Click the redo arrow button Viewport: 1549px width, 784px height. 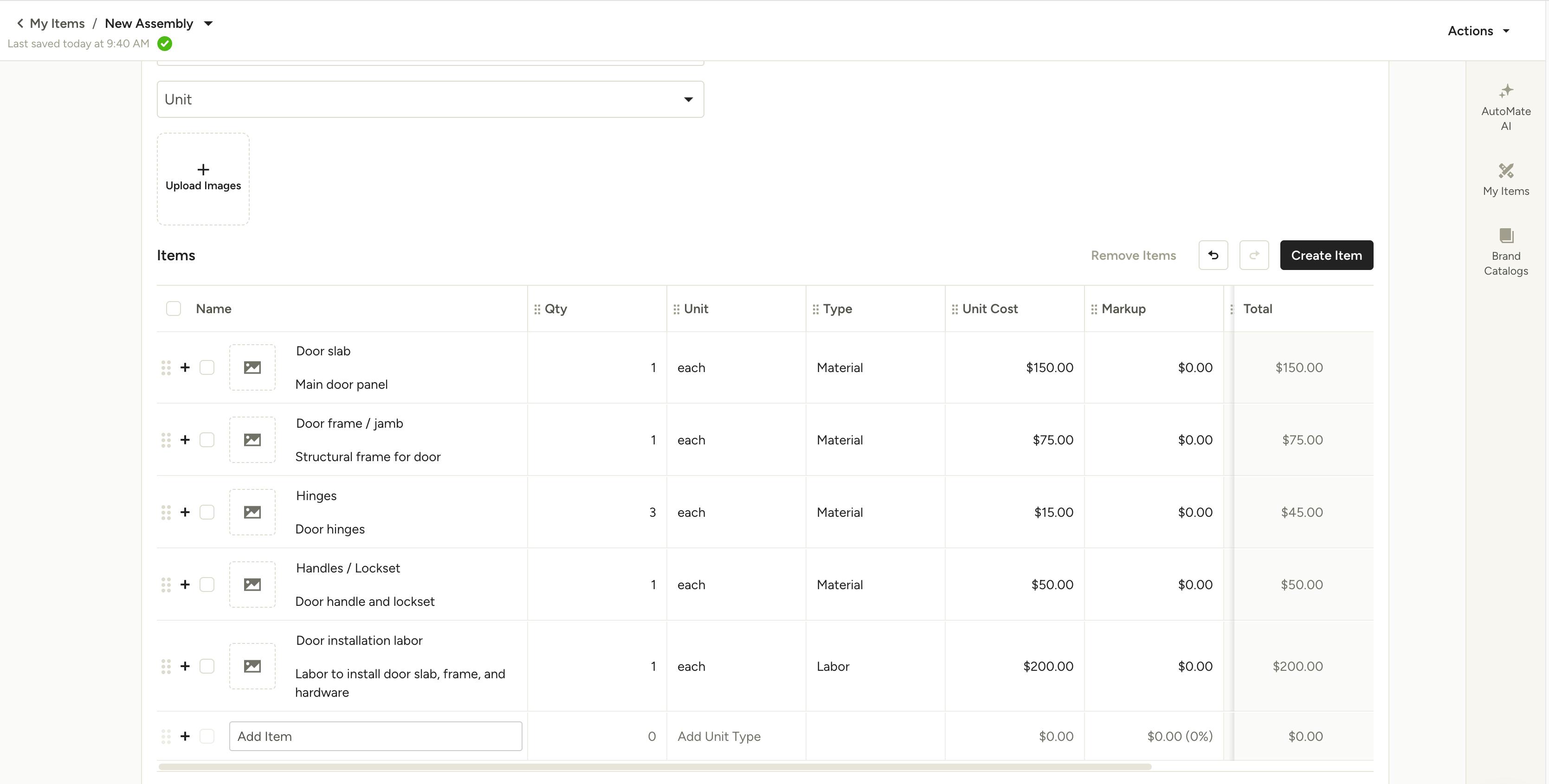coord(1254,256)
